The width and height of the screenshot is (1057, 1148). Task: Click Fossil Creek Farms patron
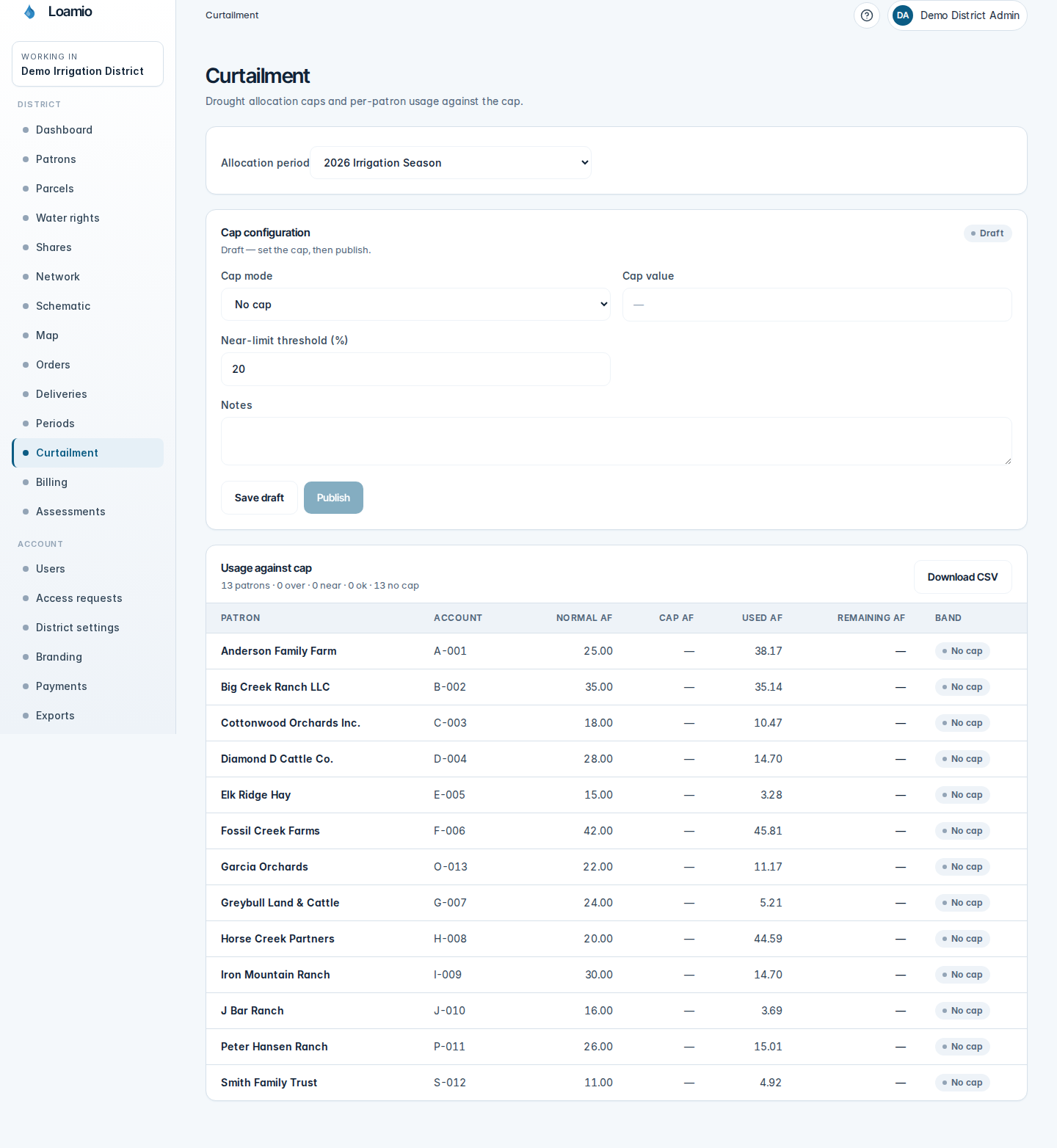[x=270, y=831]
